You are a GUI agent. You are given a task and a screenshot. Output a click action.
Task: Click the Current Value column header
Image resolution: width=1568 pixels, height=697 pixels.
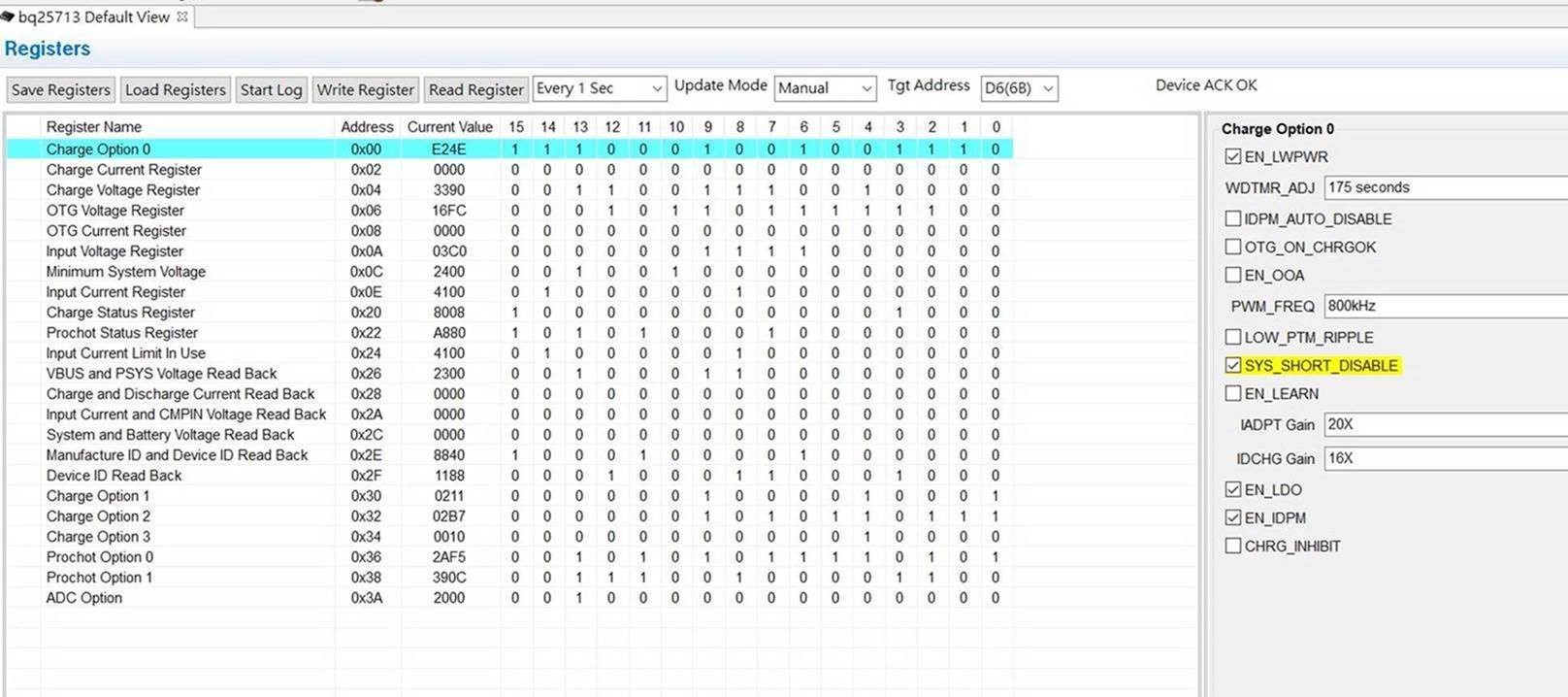(450, 127)
